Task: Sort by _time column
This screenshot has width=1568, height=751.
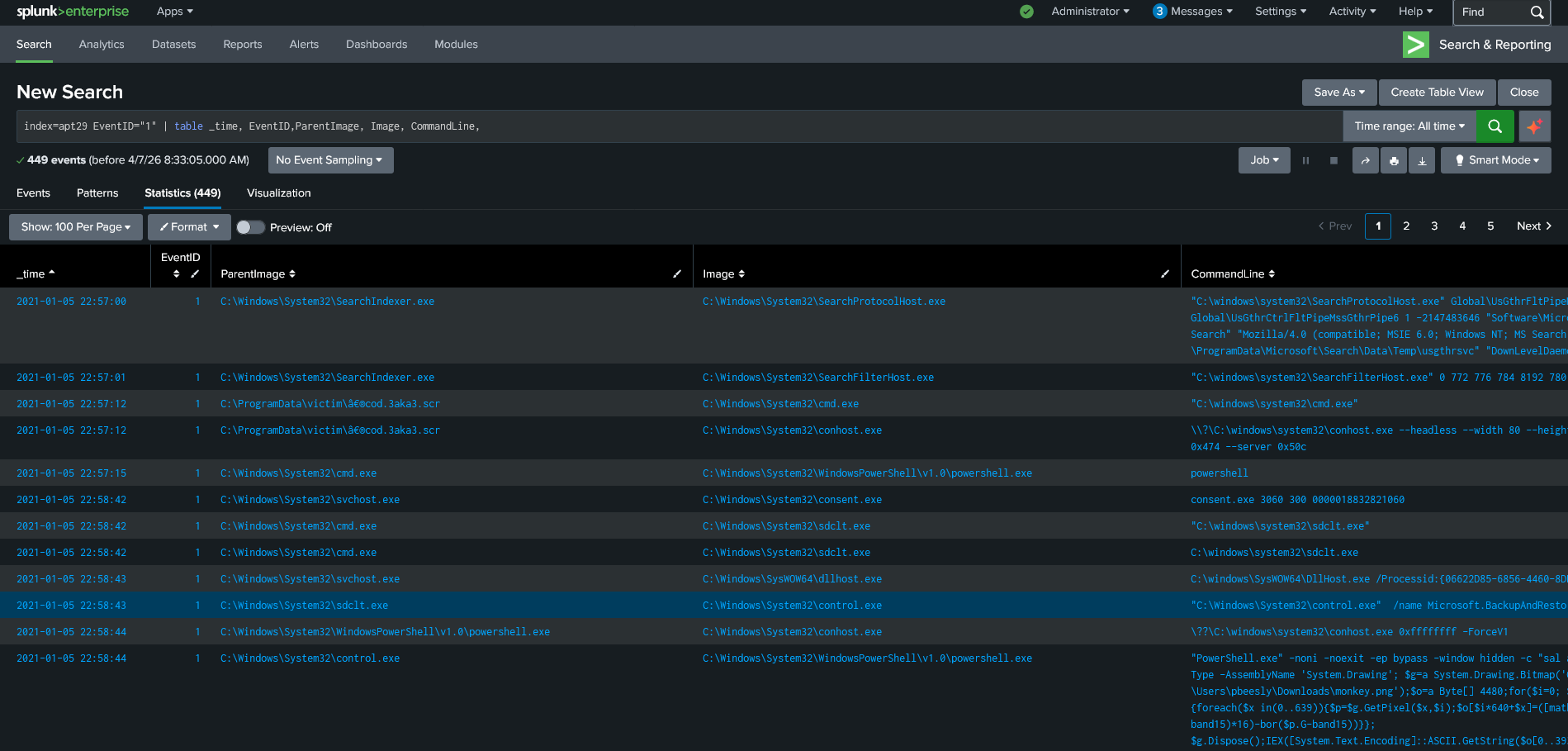Action: click(36, 274)
